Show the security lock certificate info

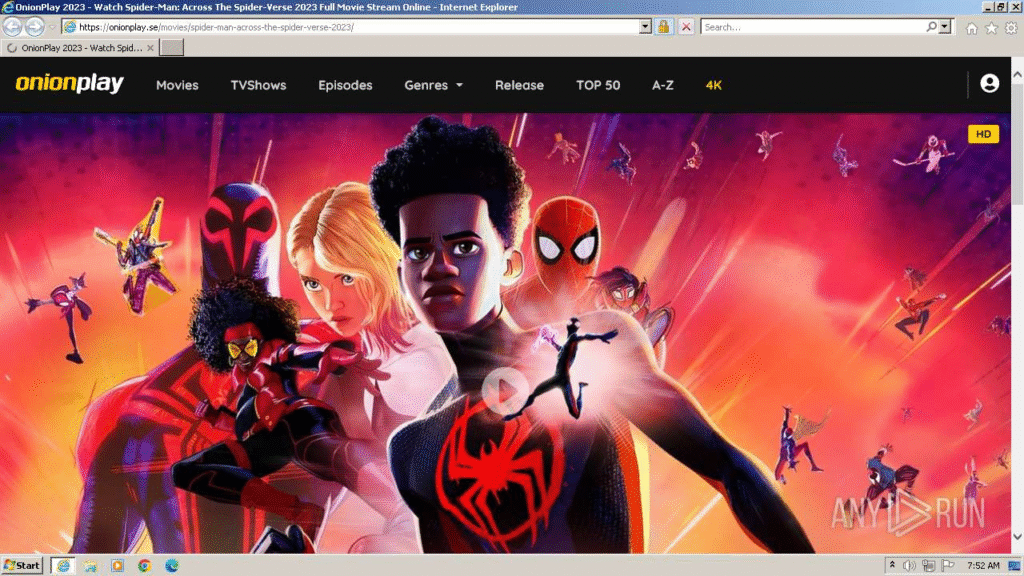tap(664, 27)
